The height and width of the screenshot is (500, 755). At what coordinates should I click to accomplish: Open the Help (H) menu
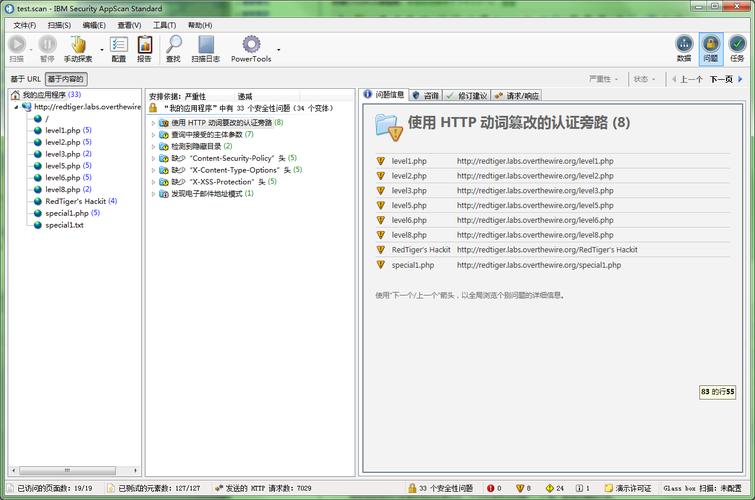coord(200,25)
